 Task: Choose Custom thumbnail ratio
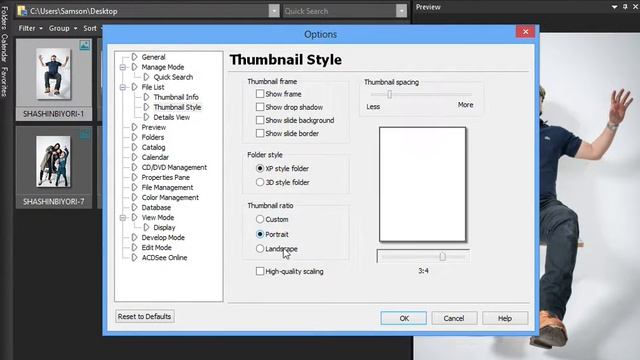click(x=260, y=219)
